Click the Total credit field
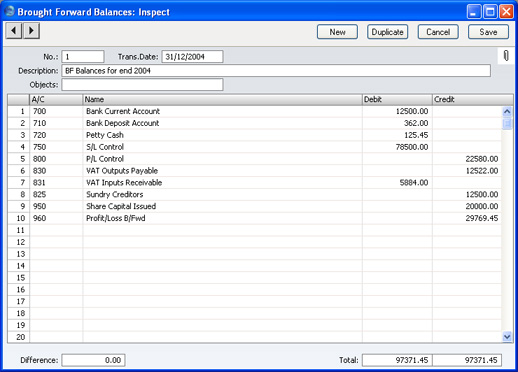 [x=467, y=360]
